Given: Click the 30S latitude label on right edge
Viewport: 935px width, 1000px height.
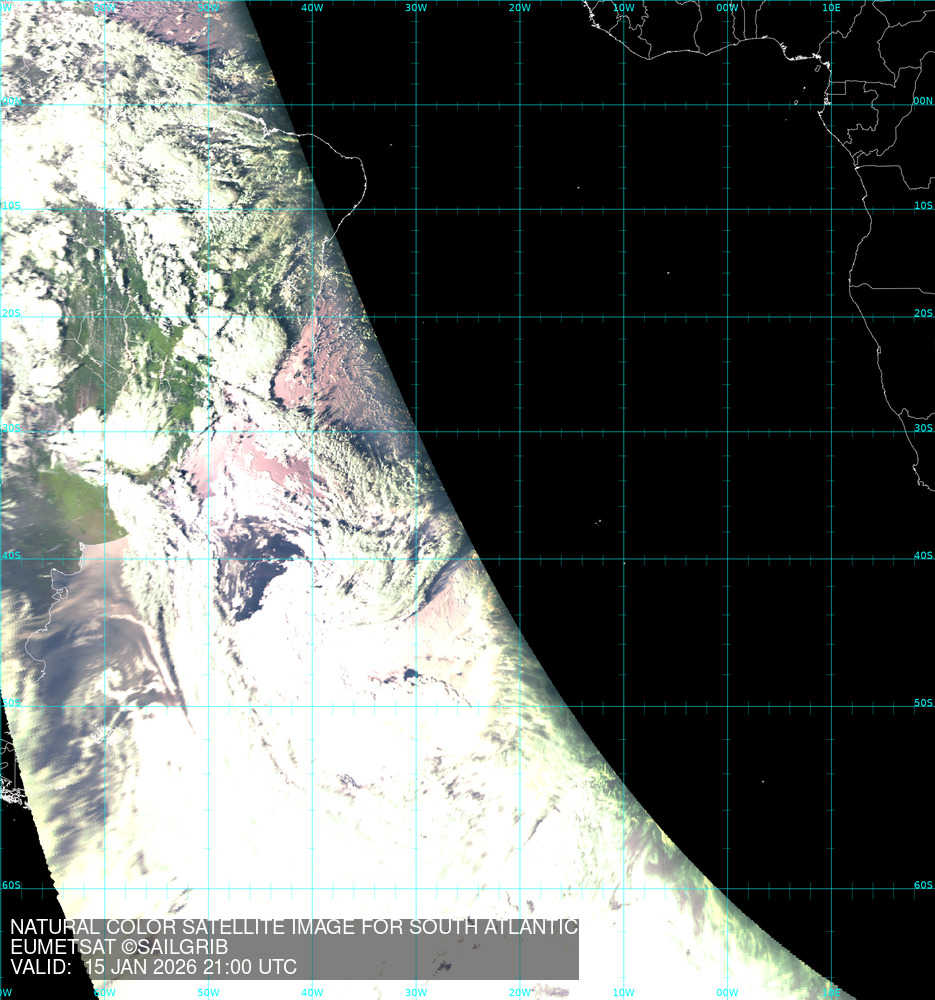Looking at the screenshot, I should 922,428.
